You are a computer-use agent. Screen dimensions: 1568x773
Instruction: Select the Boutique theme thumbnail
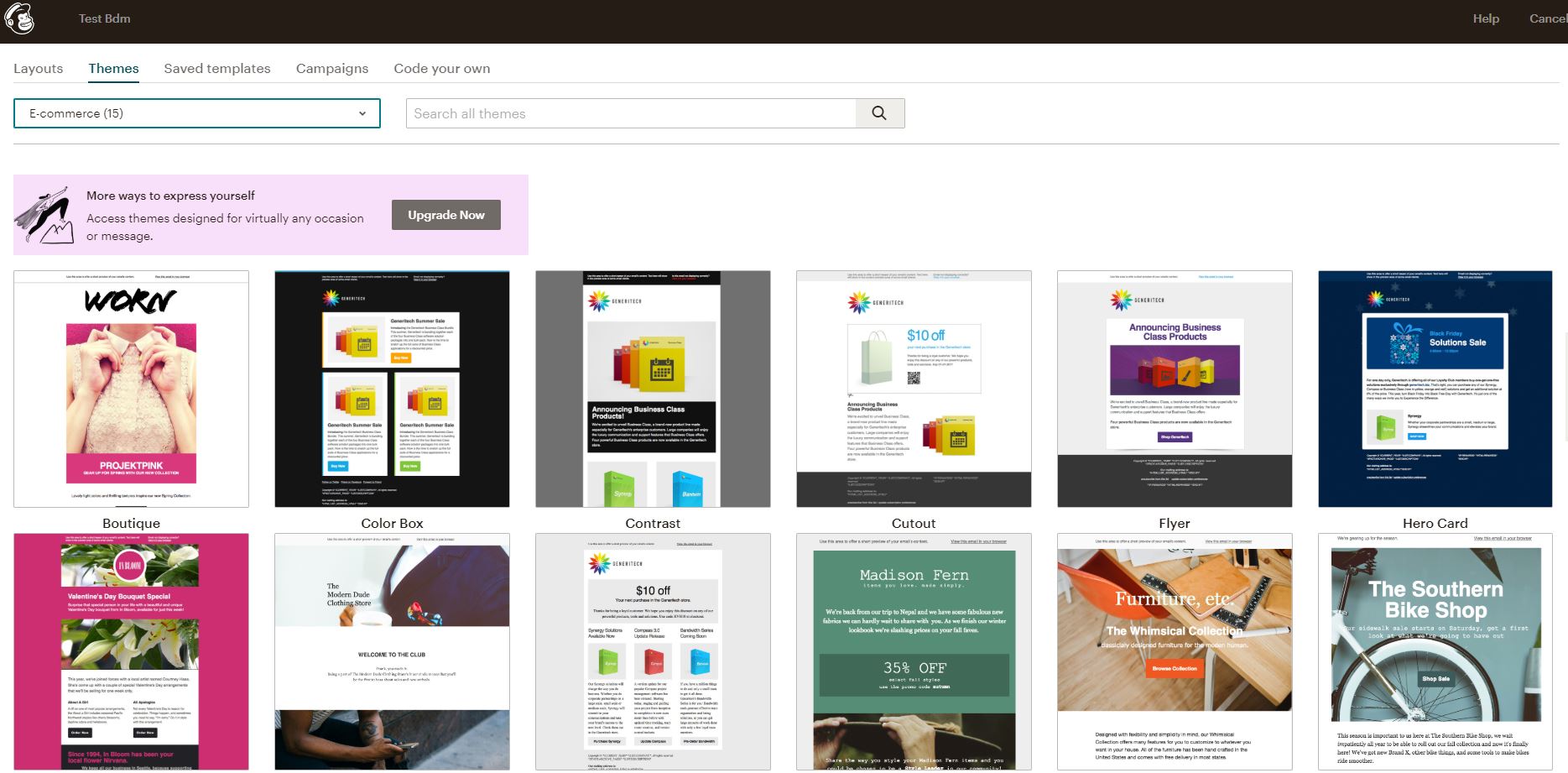click(132, 389)
